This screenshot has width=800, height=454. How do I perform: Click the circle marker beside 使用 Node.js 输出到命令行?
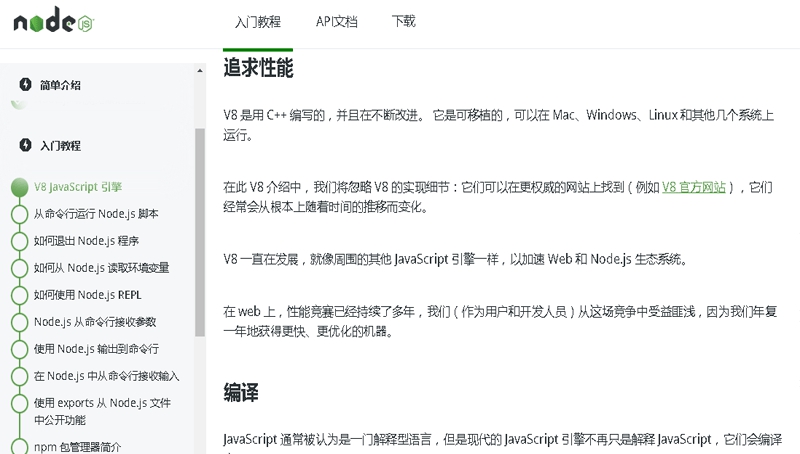pos(19,349)
